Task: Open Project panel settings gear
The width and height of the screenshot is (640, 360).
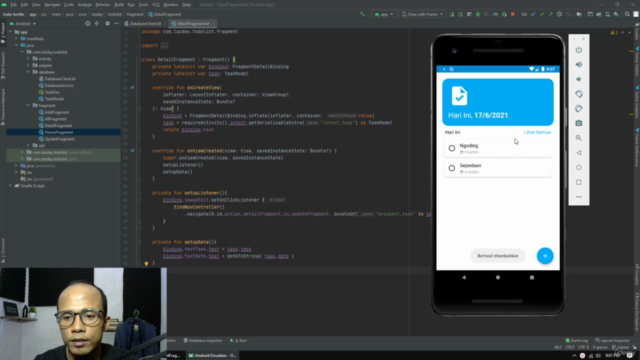Action: (107, 24)
